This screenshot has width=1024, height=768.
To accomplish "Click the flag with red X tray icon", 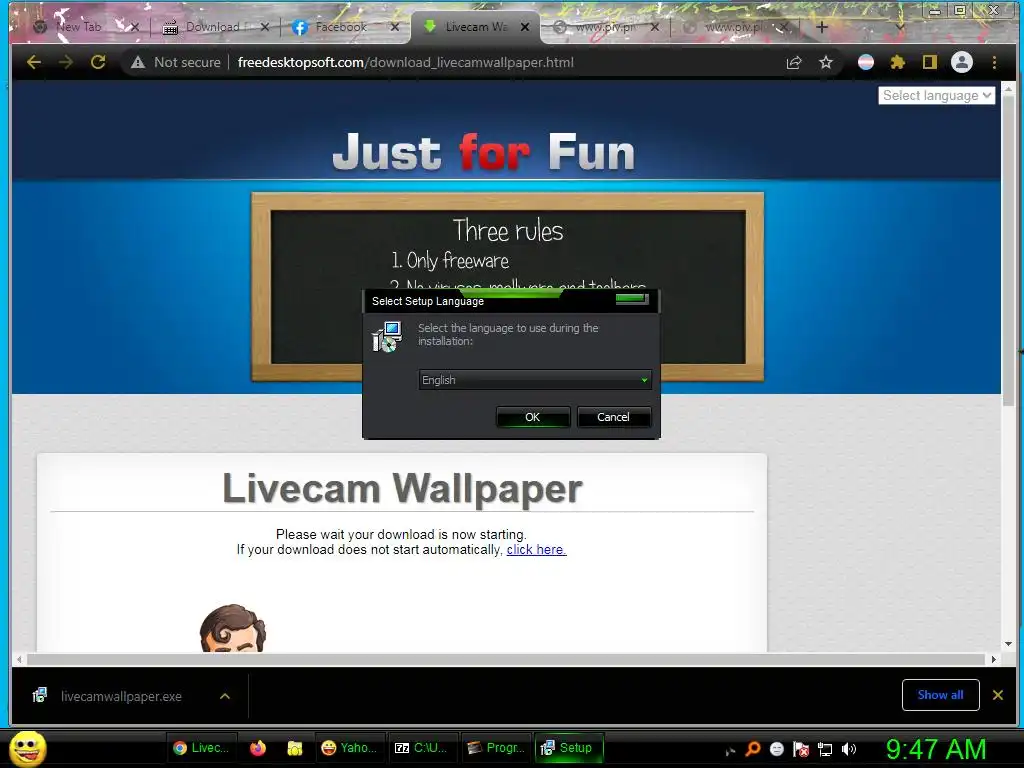I will [801, 749].
